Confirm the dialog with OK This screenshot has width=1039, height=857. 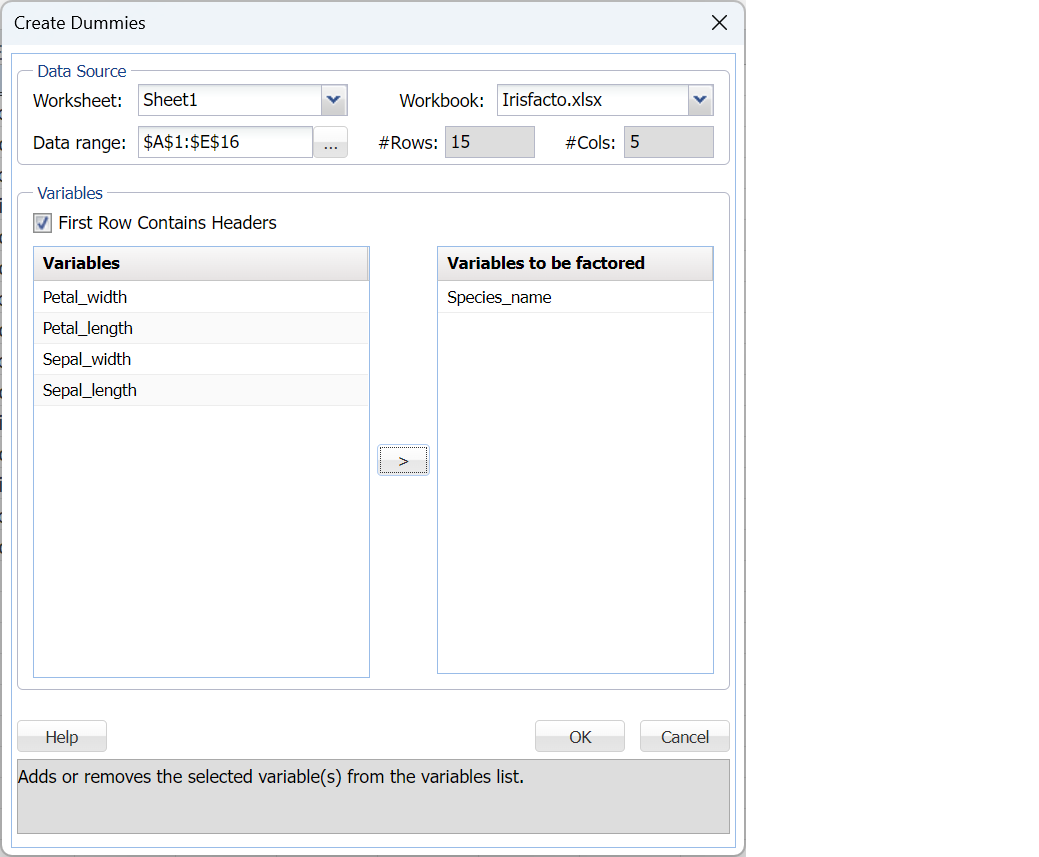pyautogui.click(x=579, y=736)
